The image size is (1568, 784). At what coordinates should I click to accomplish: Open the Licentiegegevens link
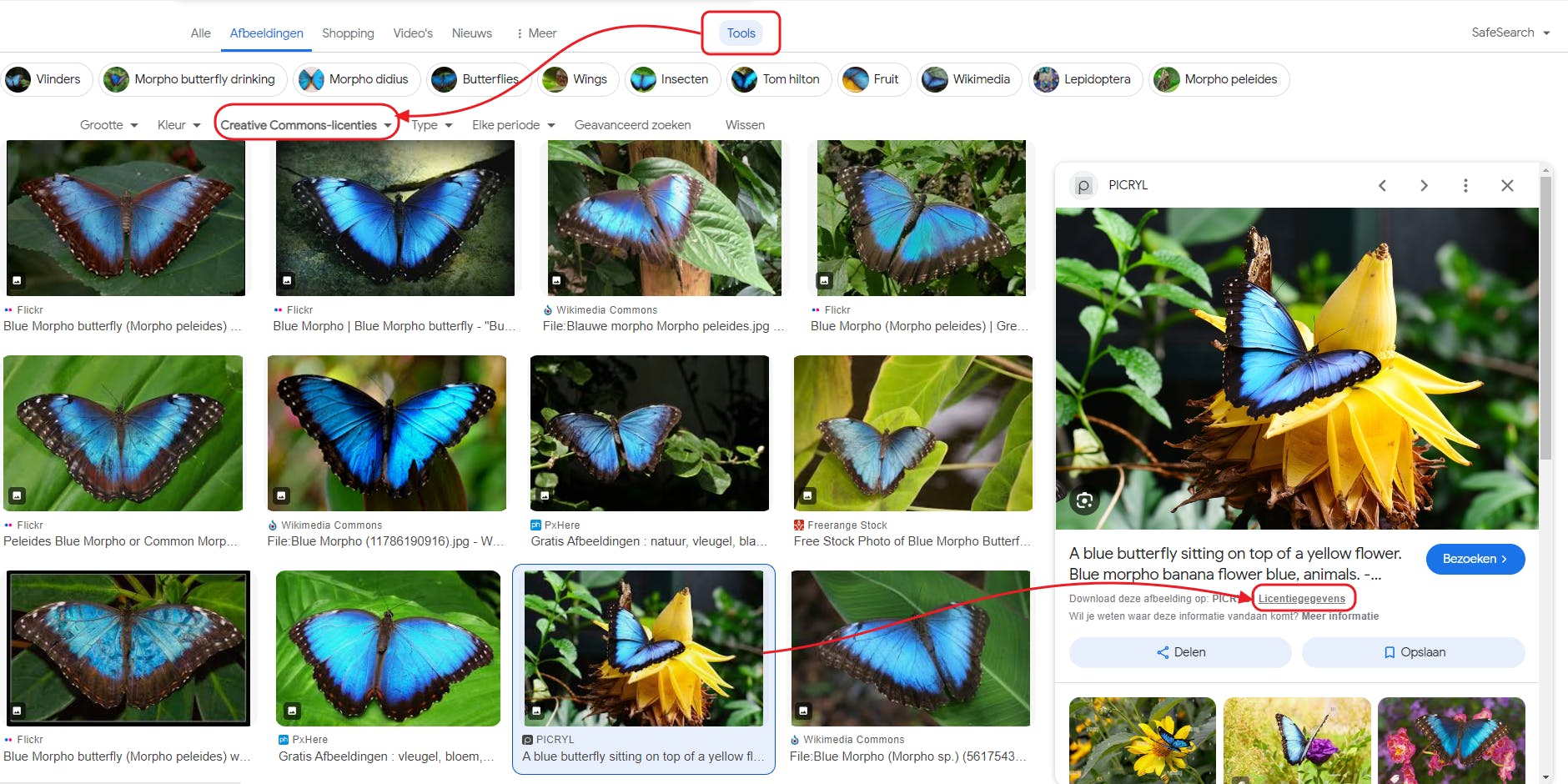pyautogui.click(x=1302, y=599)
